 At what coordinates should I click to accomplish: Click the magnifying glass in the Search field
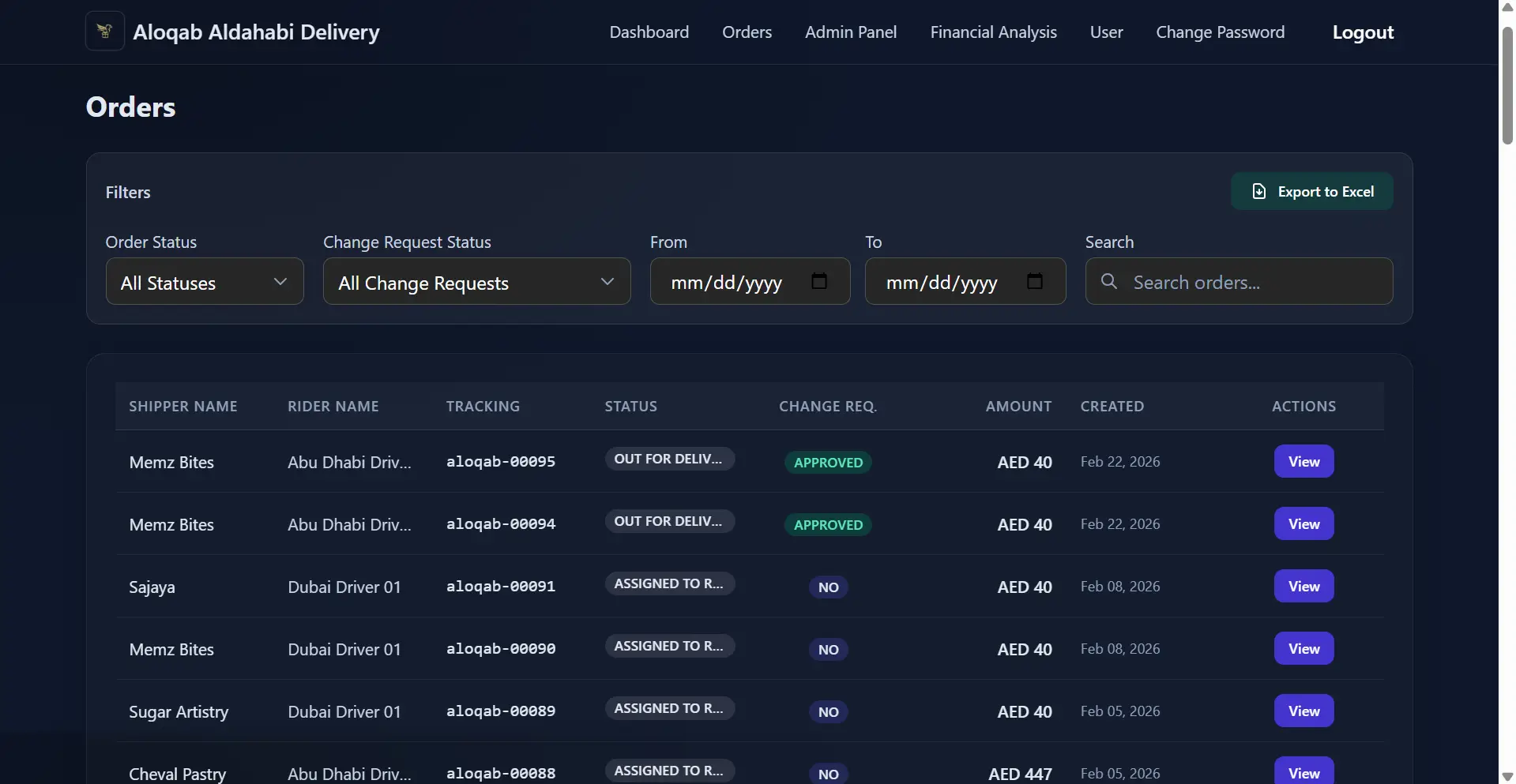pos(1109,281)
